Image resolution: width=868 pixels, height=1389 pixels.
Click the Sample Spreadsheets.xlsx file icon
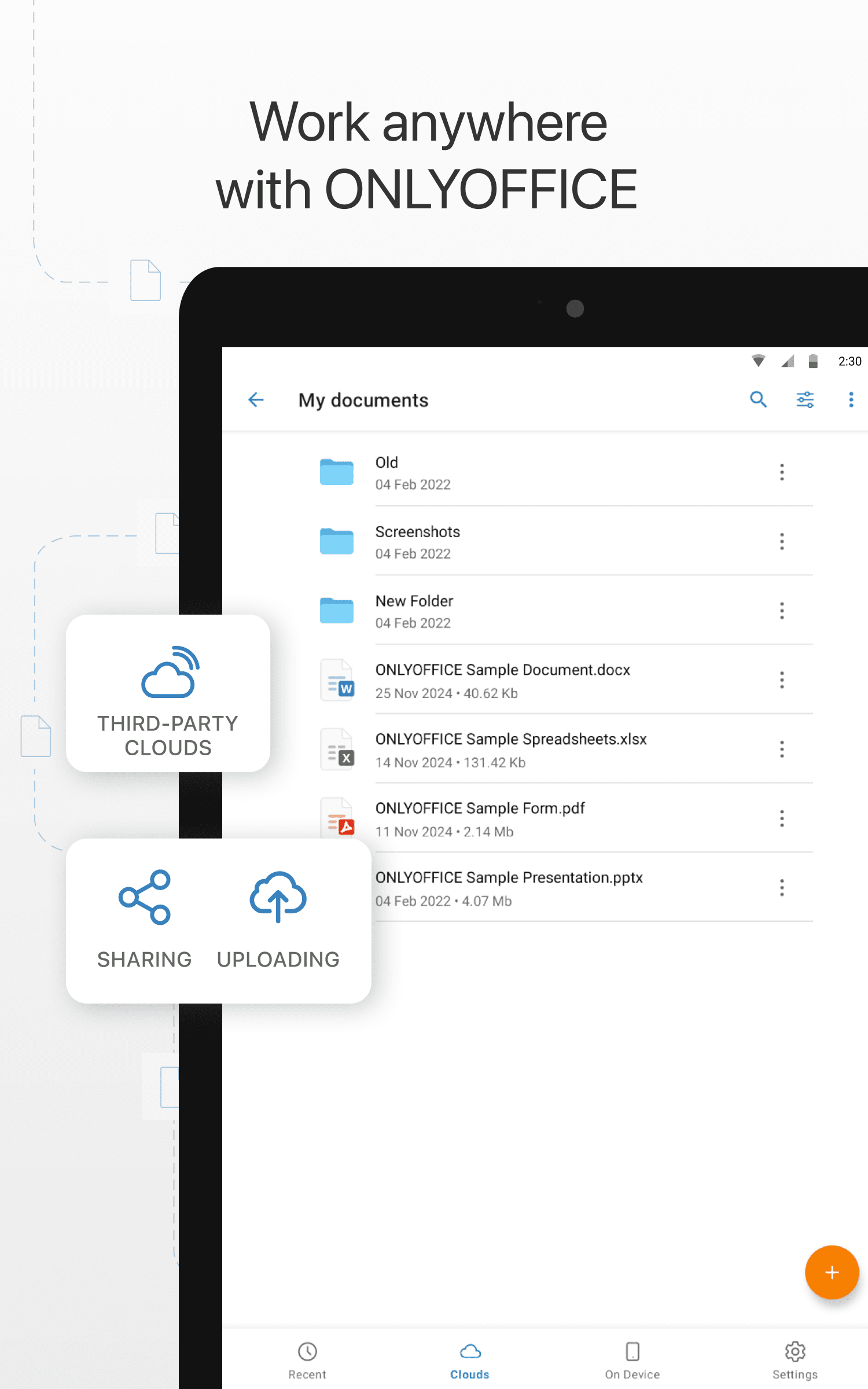click(x=338, y=749)
